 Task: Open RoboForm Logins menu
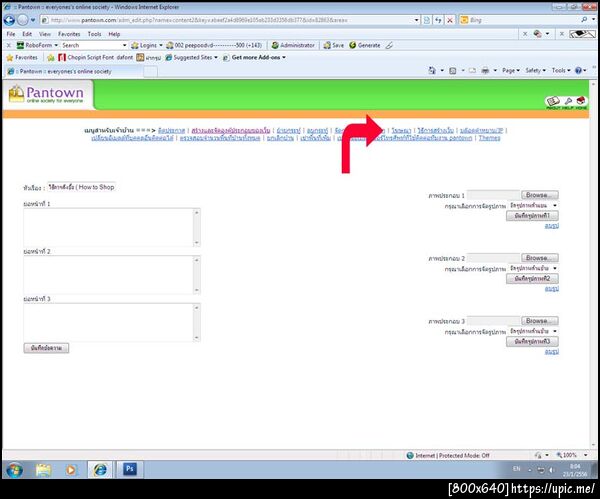pyautogui.click(x=147, y=45)
